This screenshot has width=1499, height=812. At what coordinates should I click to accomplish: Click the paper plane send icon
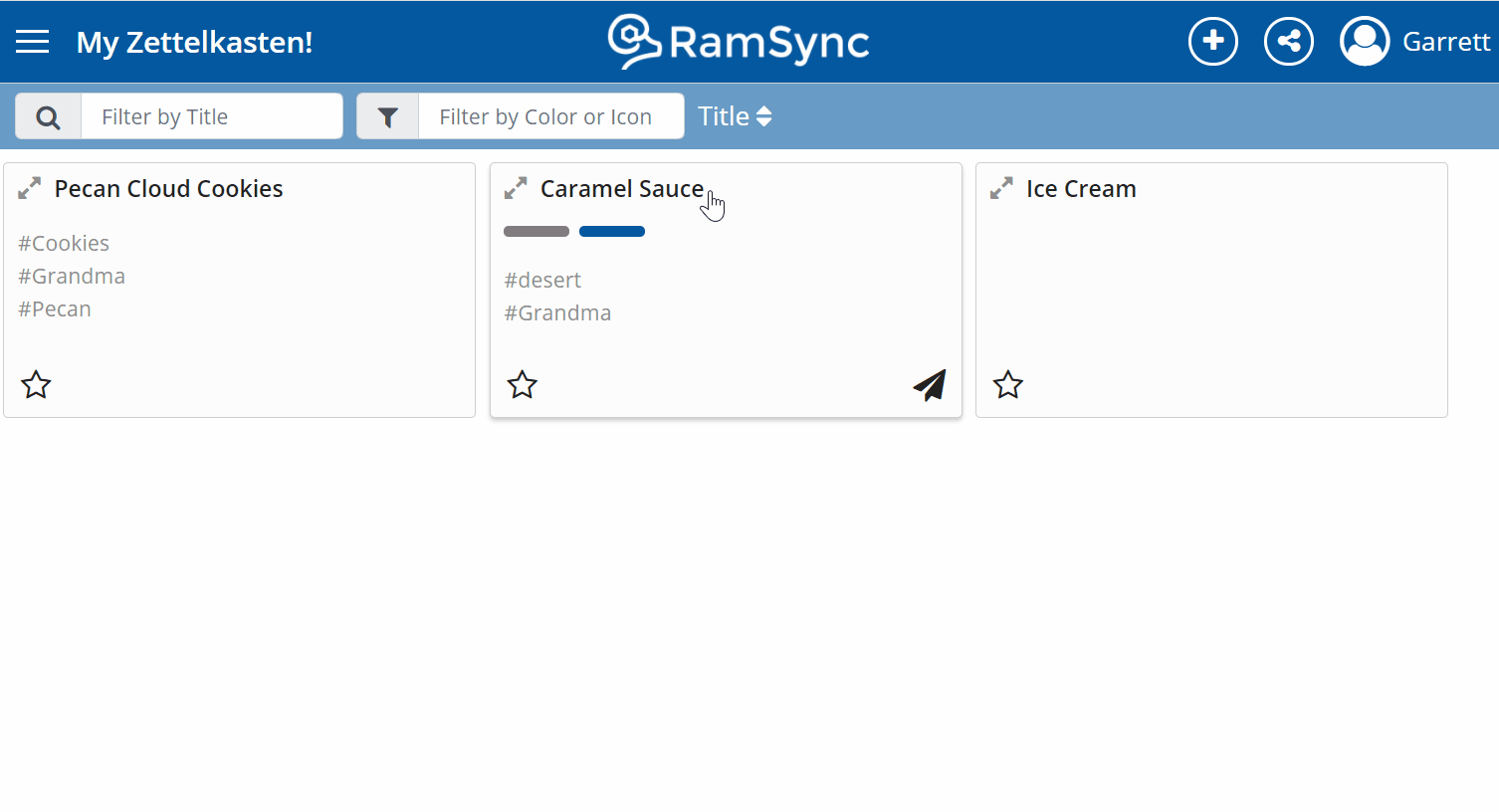[x=930, y=385]
